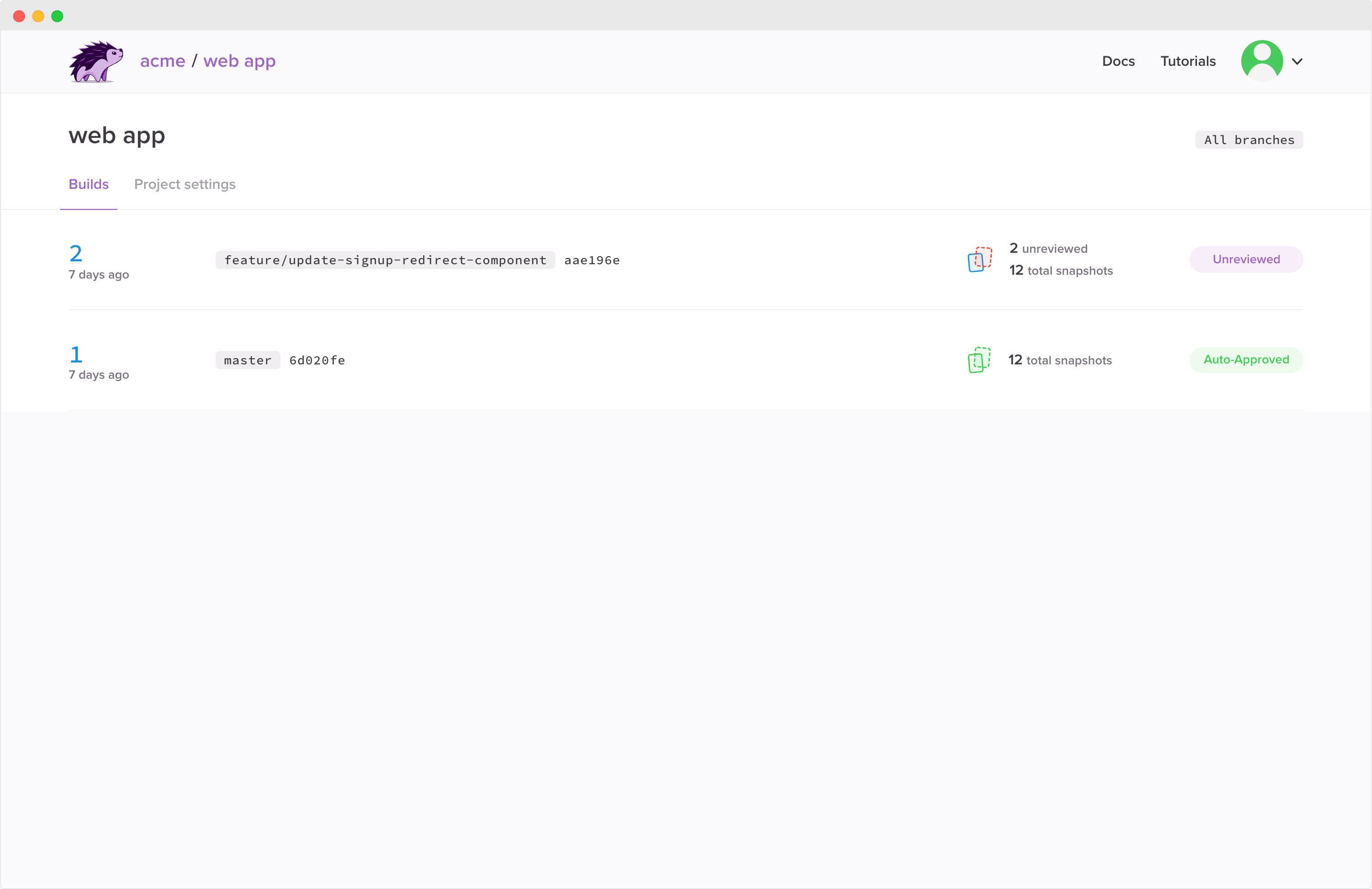This screenshot has height=889, width=1372.
Task: Click the master branch label
Action: [x=247, y=361]
